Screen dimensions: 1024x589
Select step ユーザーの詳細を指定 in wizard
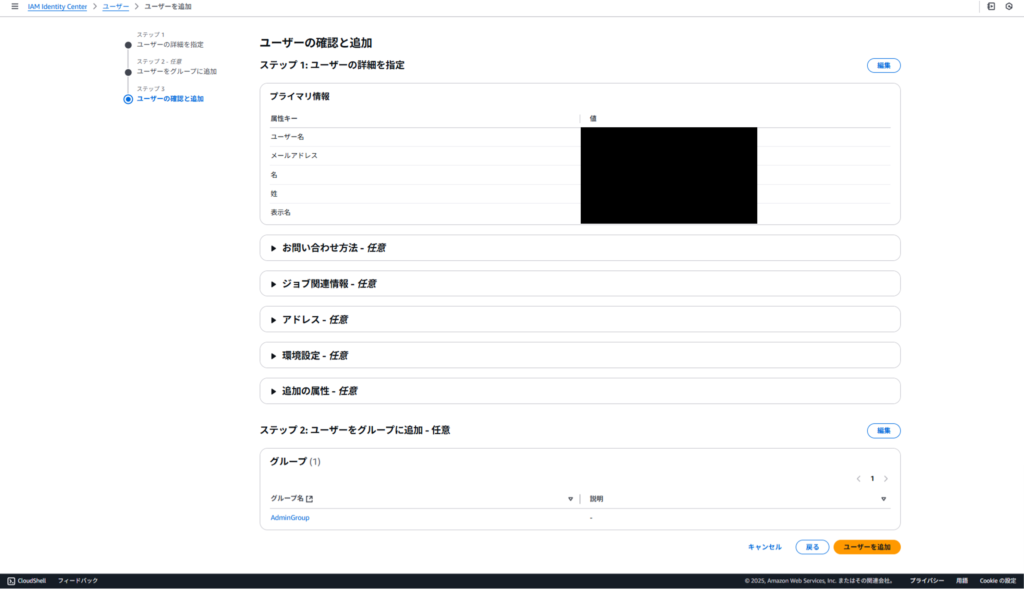click(x=170, y=45)
